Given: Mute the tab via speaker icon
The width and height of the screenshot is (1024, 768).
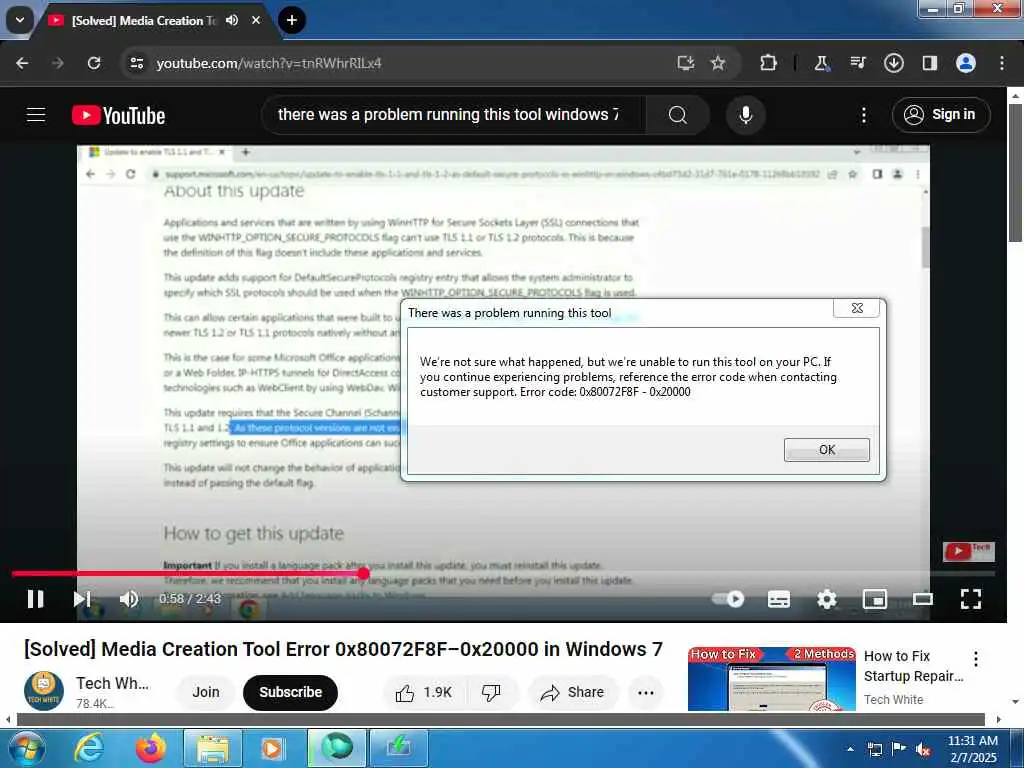Looking at the screenshot, I should pos(232,20).
